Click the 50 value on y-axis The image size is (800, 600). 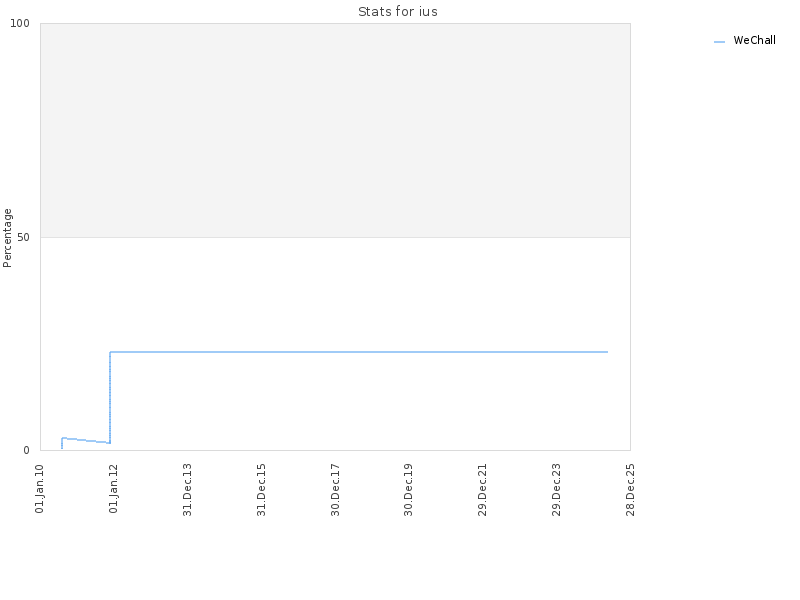(23, 237)
